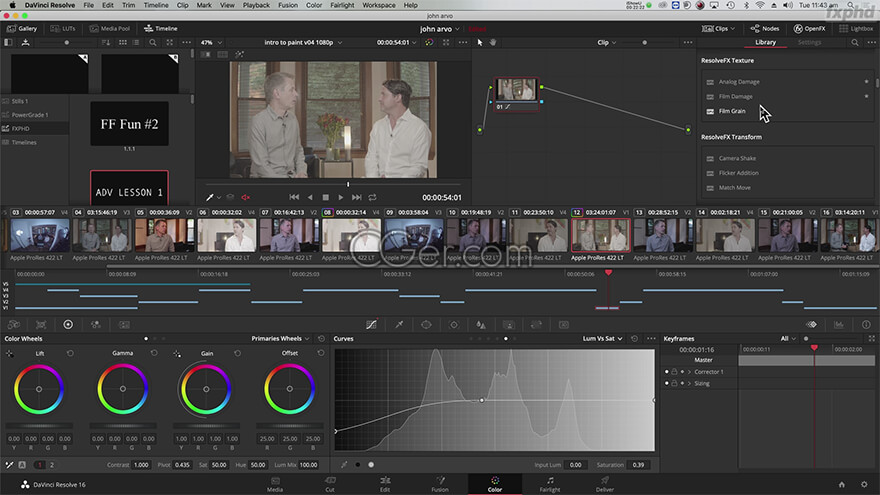Screen dimensions: 880x495
Task: Click the Lift color wheel center
Action: (39, 389)
